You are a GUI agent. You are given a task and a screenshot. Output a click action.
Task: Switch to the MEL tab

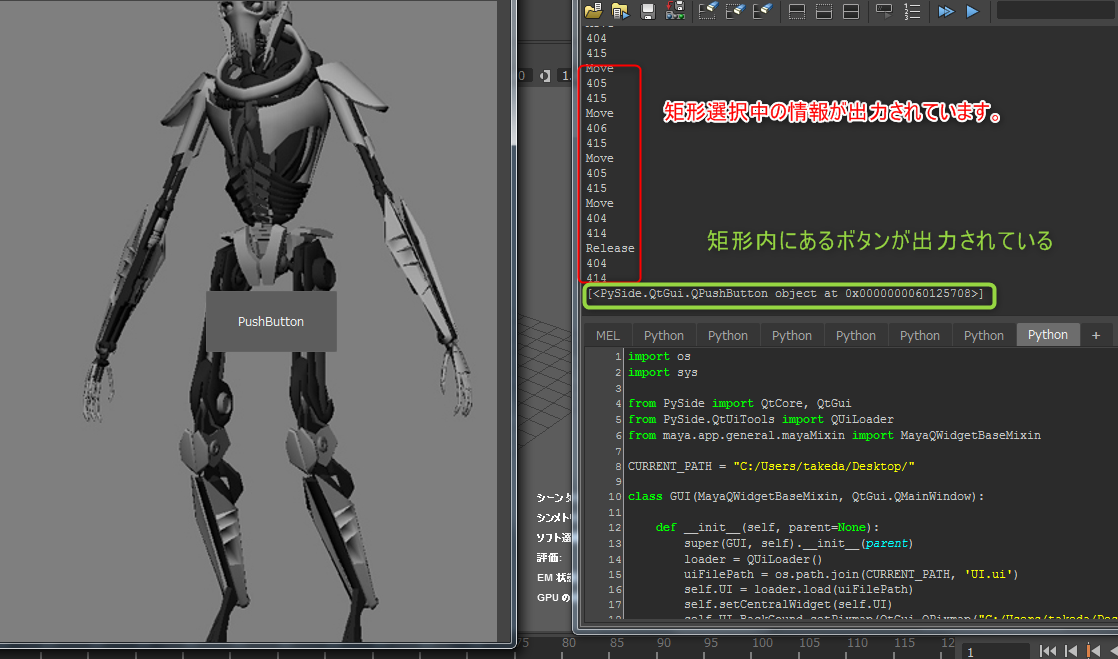coord(607,335)
